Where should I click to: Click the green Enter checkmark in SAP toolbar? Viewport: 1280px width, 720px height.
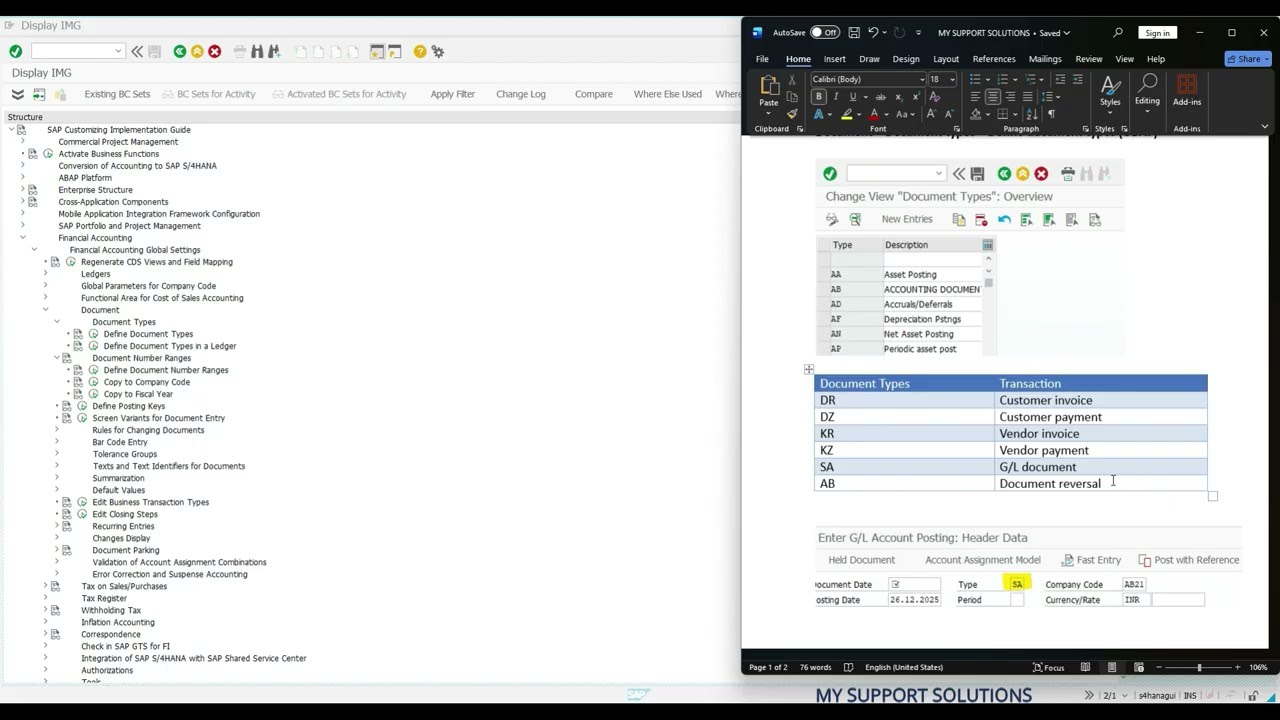[16, 51]
